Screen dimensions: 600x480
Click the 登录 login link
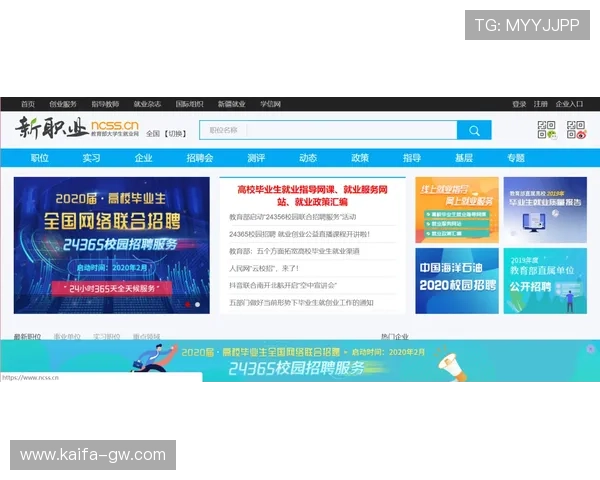click(x=519, y=104)
